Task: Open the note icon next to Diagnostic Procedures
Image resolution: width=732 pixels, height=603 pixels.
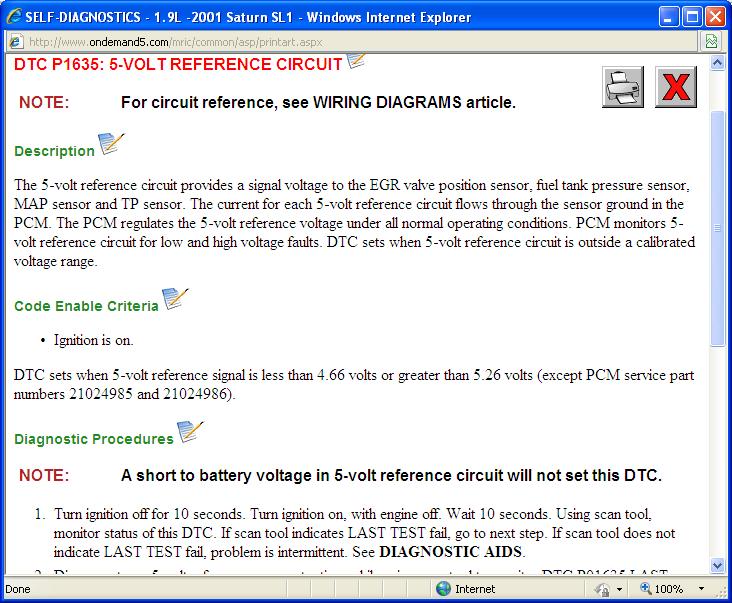Action: point(190,432)
